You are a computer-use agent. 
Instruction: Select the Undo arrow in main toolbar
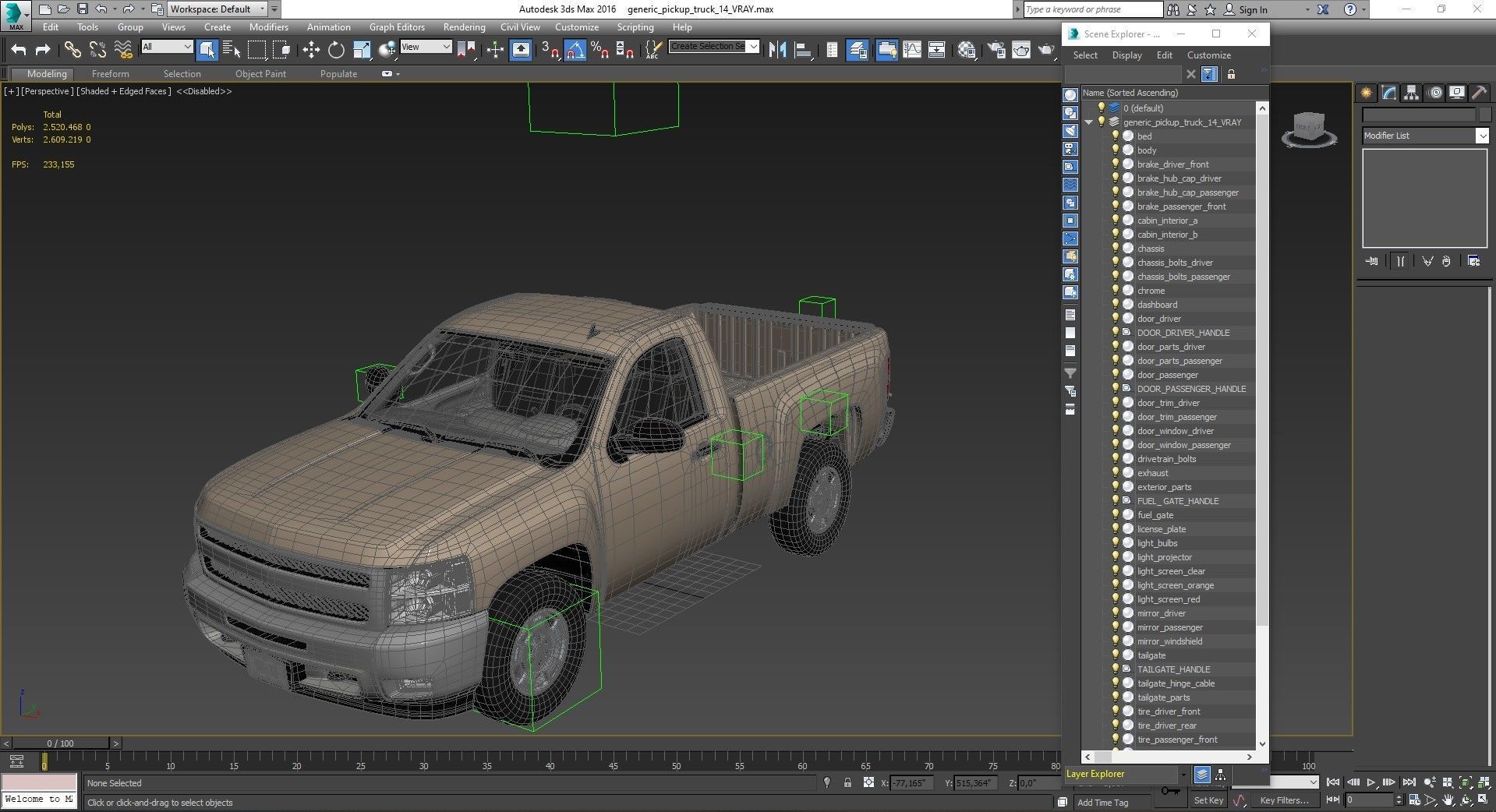[19, 50]
